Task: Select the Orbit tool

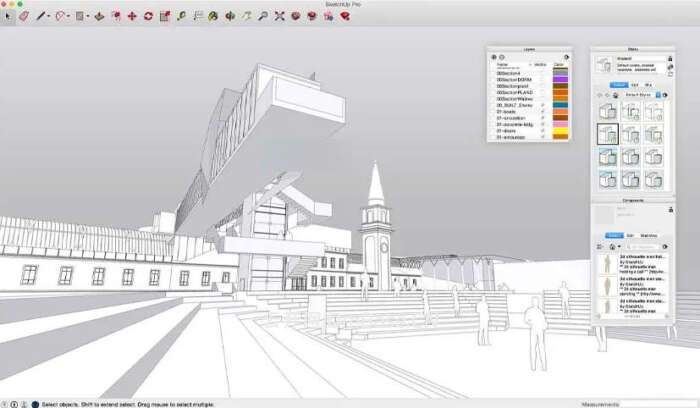Action: coord(230,17)
